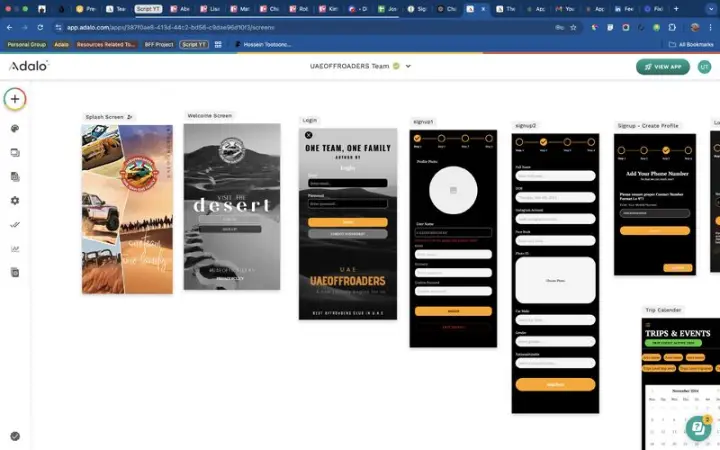
Task: Click the grey Forgot Password button
Action: tap(348, 234)
